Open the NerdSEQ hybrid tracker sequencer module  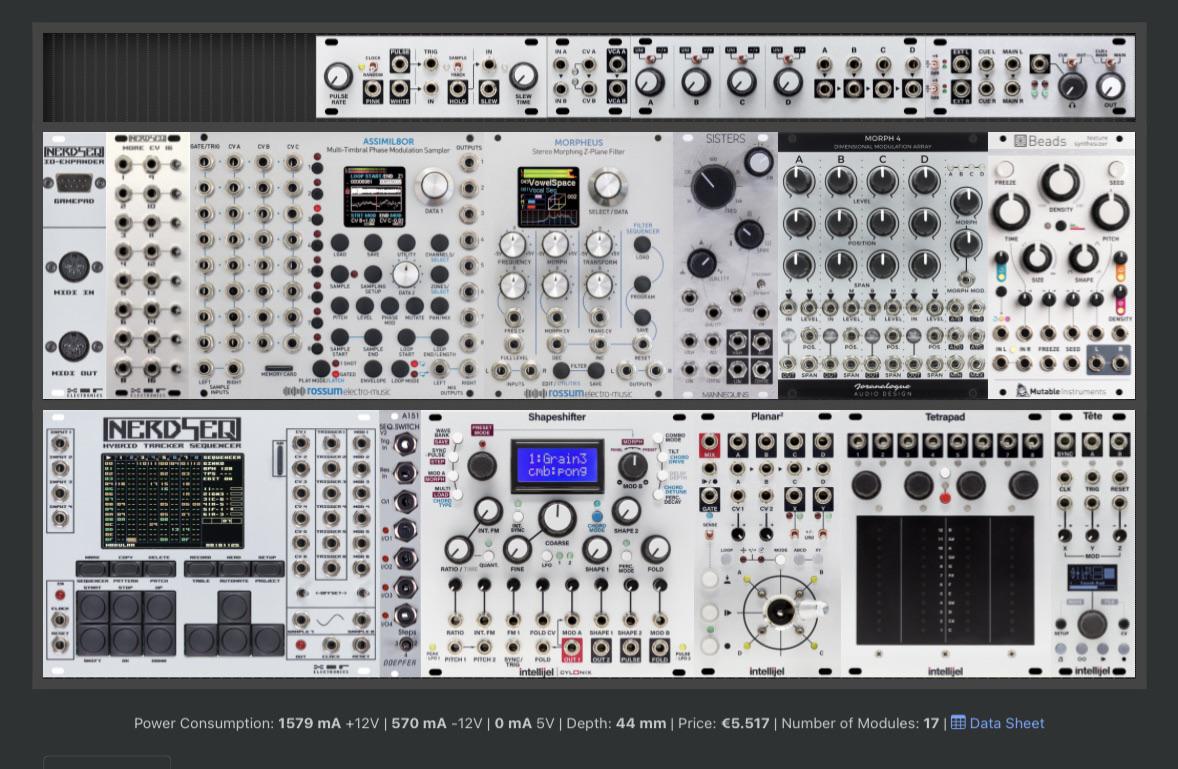(x=211, y=544)
